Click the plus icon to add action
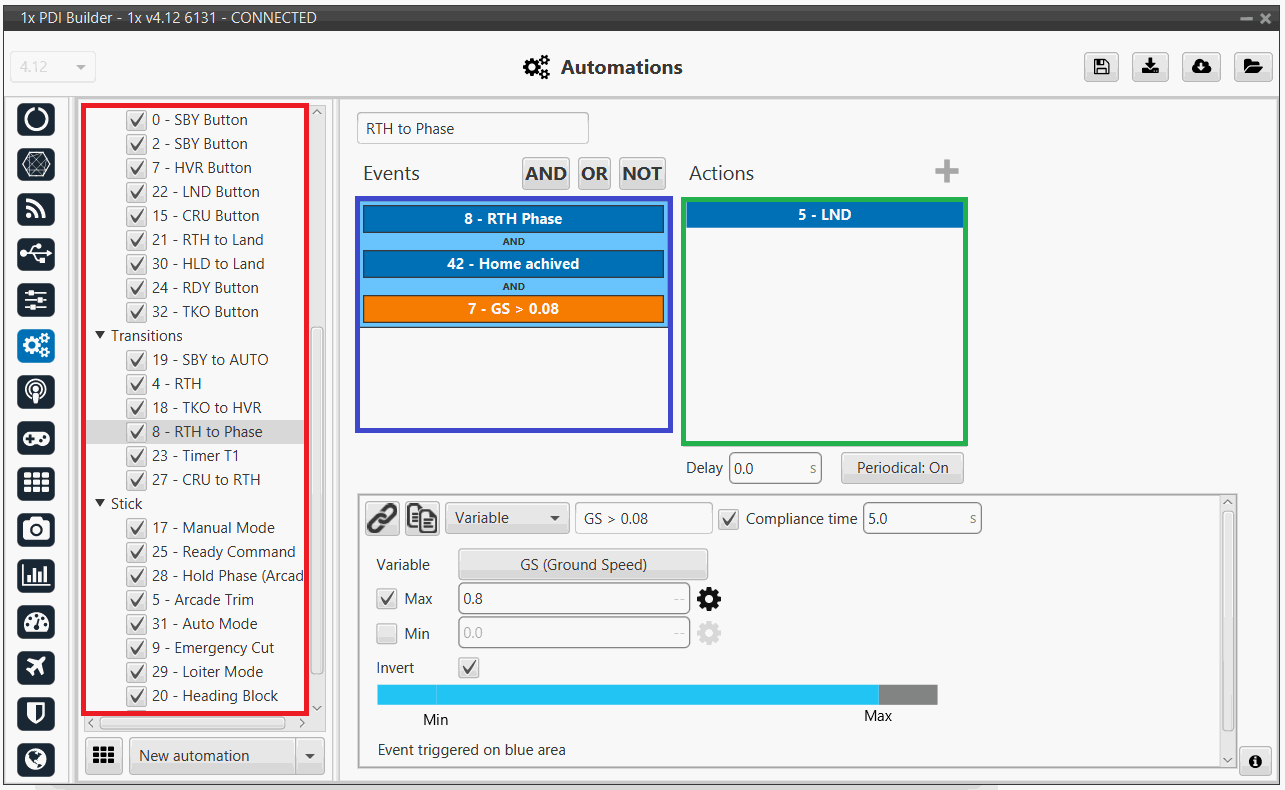Viewport: 1285px width, 790px height. pyautogui.click(x=946, y=172)
